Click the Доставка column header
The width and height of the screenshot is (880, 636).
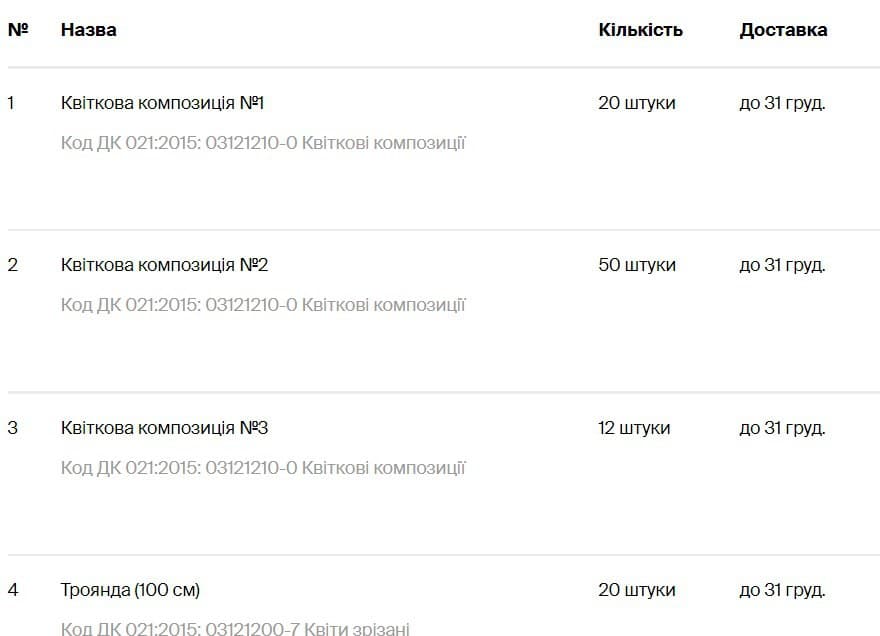783,30
